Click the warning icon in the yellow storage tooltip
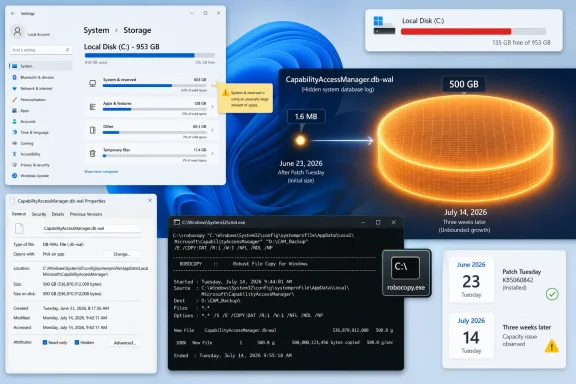Image resolution: width=576 pixels, height=384 pixels. coord(226,93)
